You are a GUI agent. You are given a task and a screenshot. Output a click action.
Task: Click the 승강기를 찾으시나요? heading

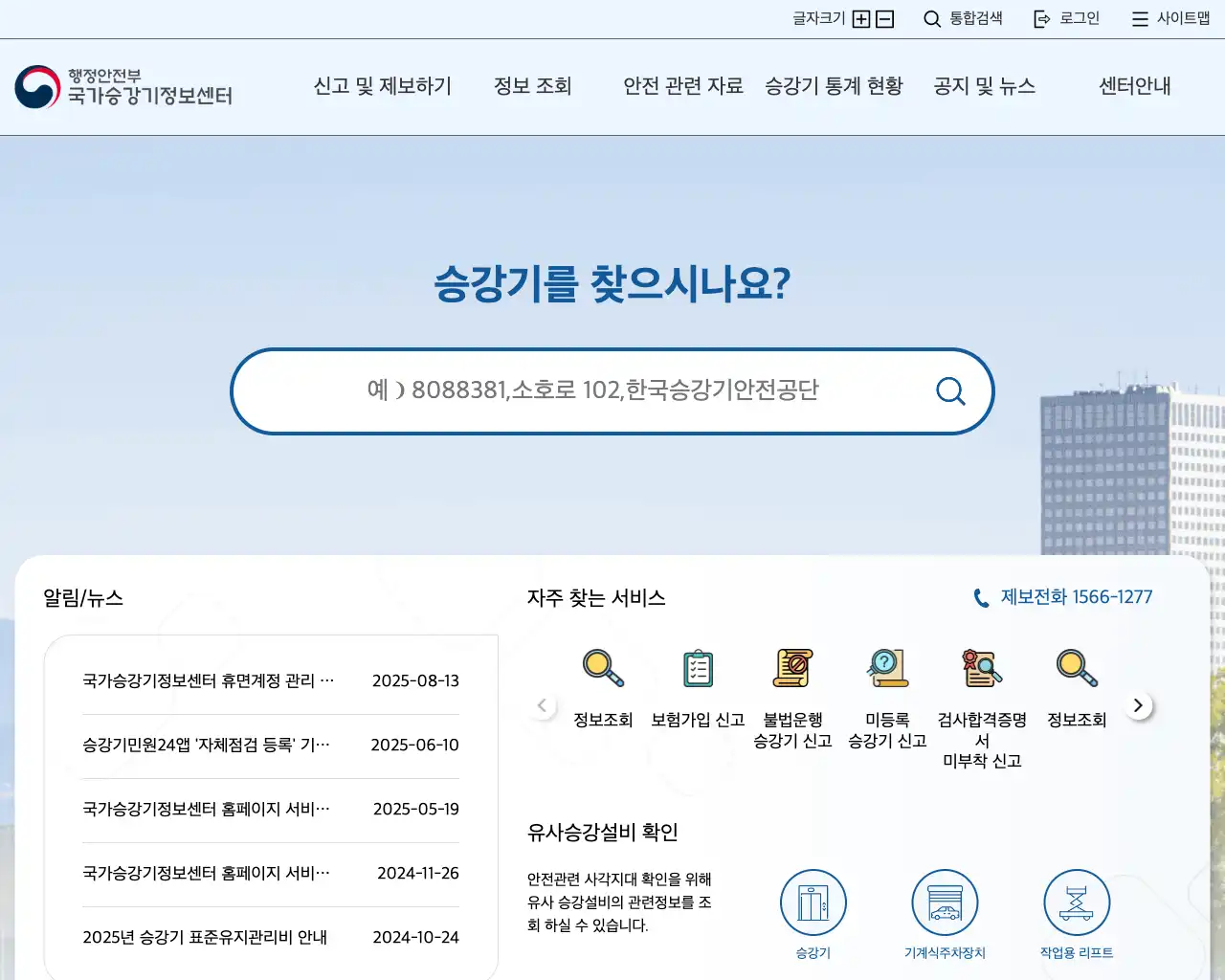(x=612, y=284)
